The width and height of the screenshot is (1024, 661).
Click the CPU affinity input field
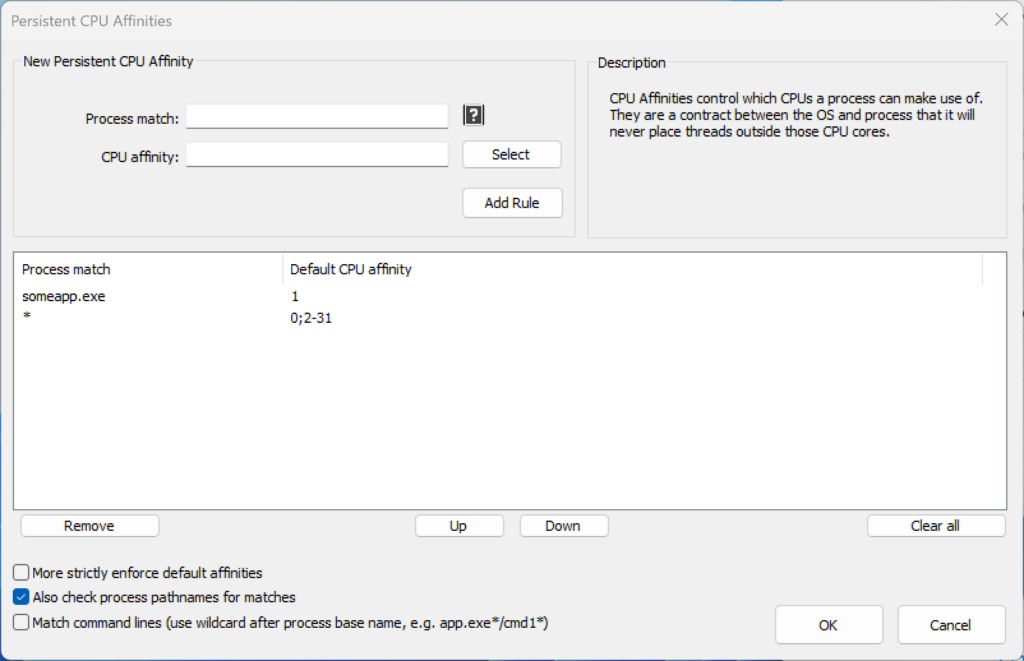(x=316, y=154)
